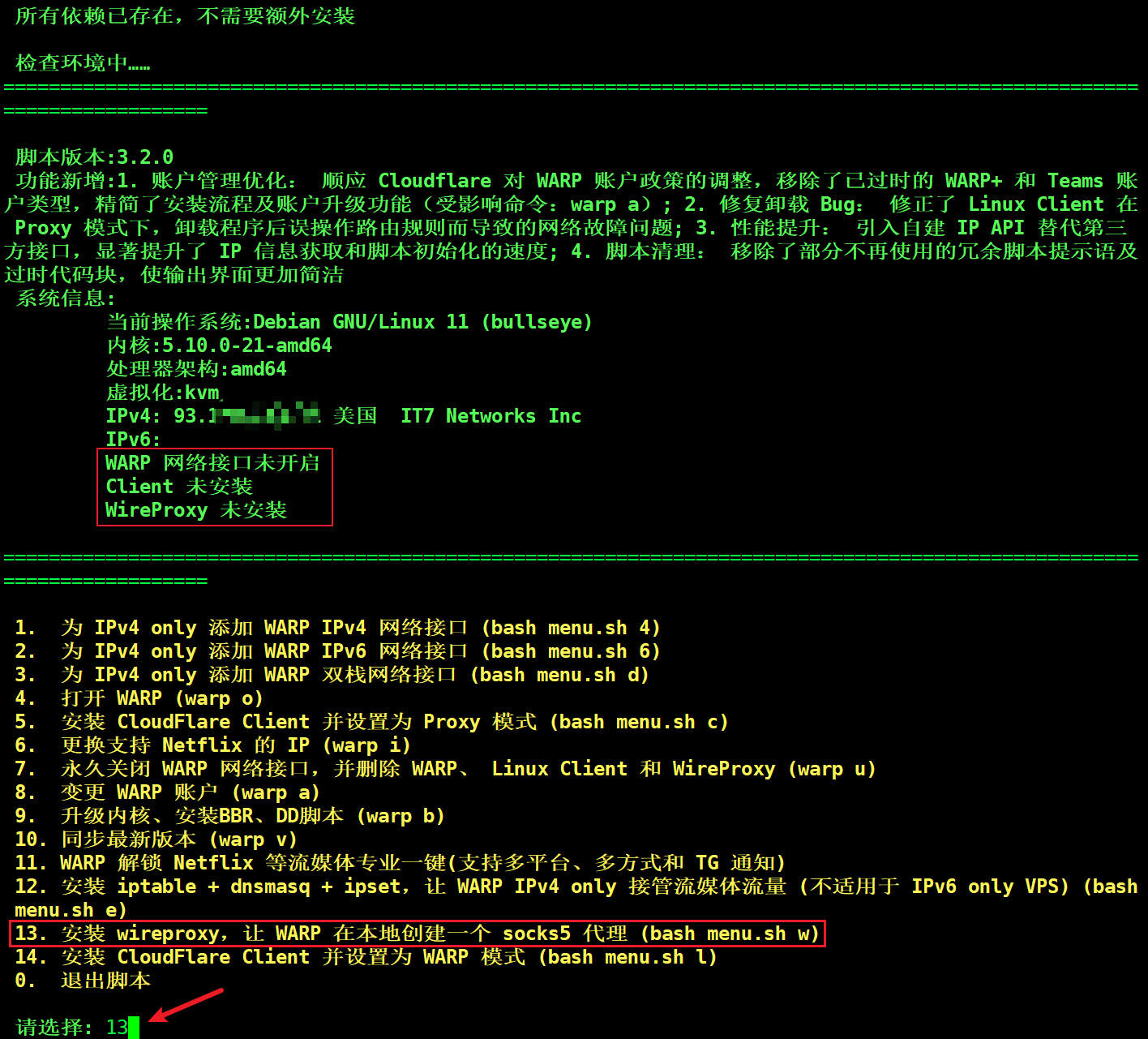Click the WireProxy 未安装 status line
Image resolution: width=1148 pixels, height=1039 pixels.
click(x=196, y=510)
